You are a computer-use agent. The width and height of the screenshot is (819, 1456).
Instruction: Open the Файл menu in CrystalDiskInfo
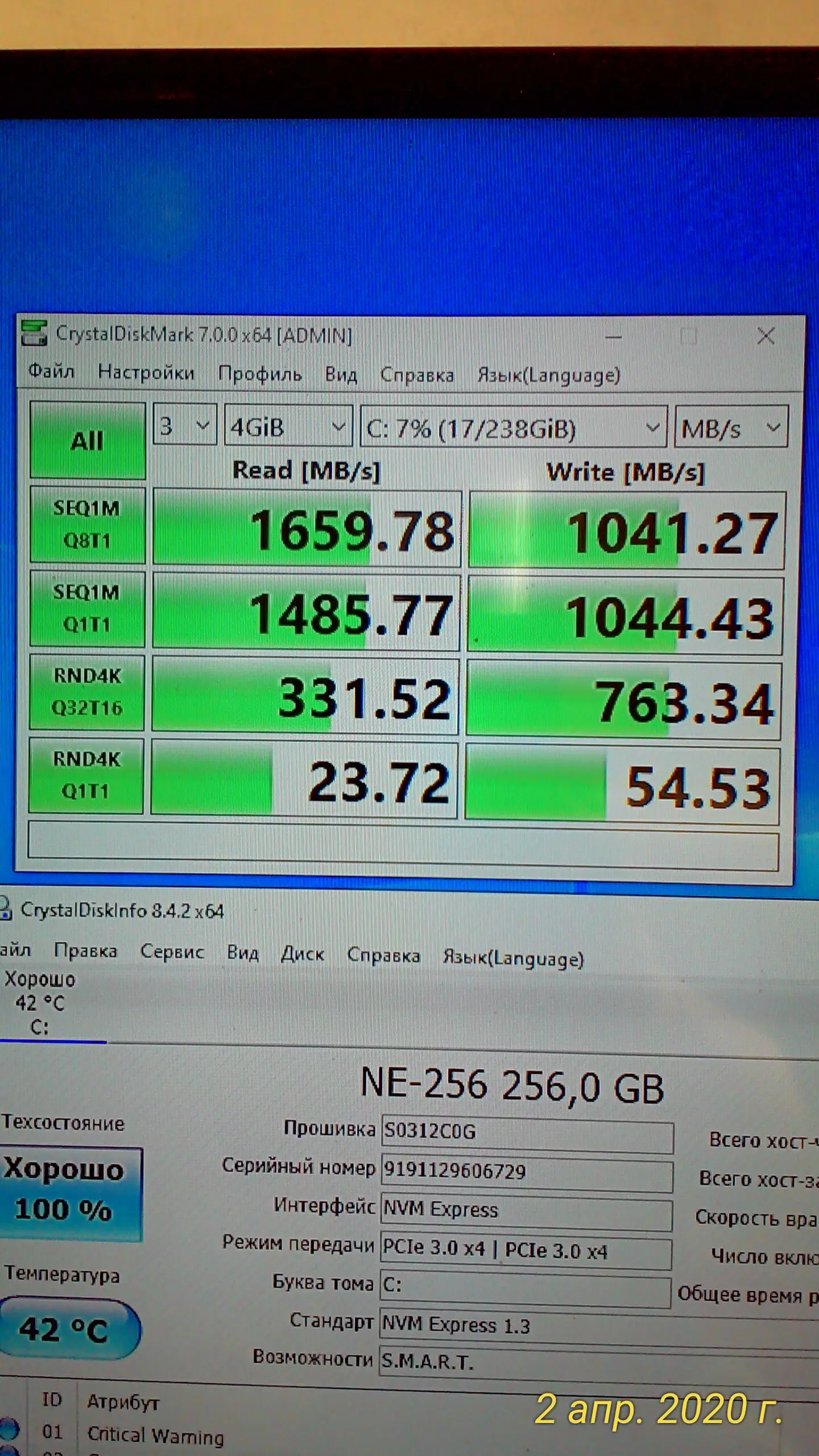(x=15, y=950)
